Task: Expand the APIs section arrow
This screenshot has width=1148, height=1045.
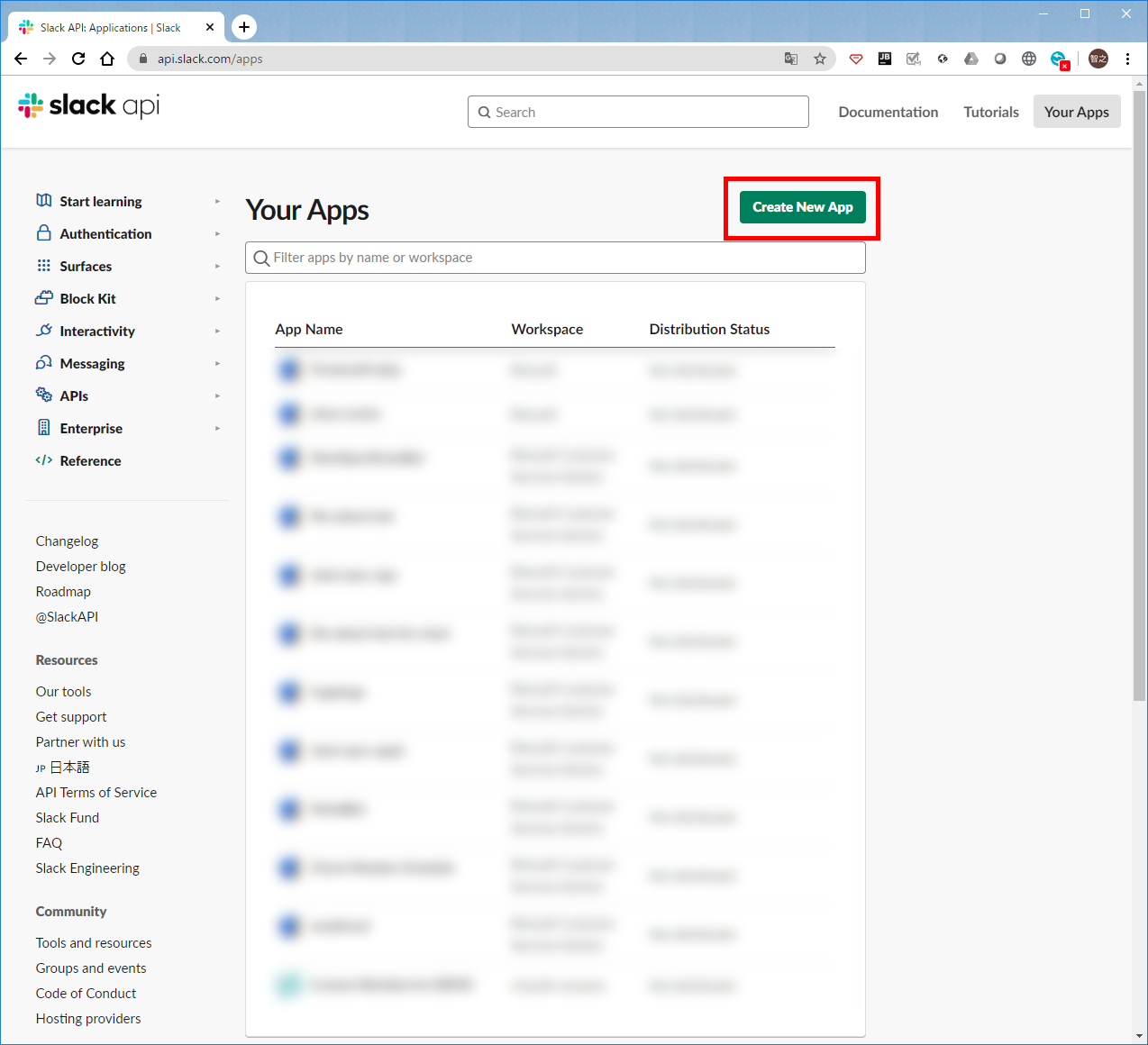Action: pyautogui.click(x=217, y=396)
